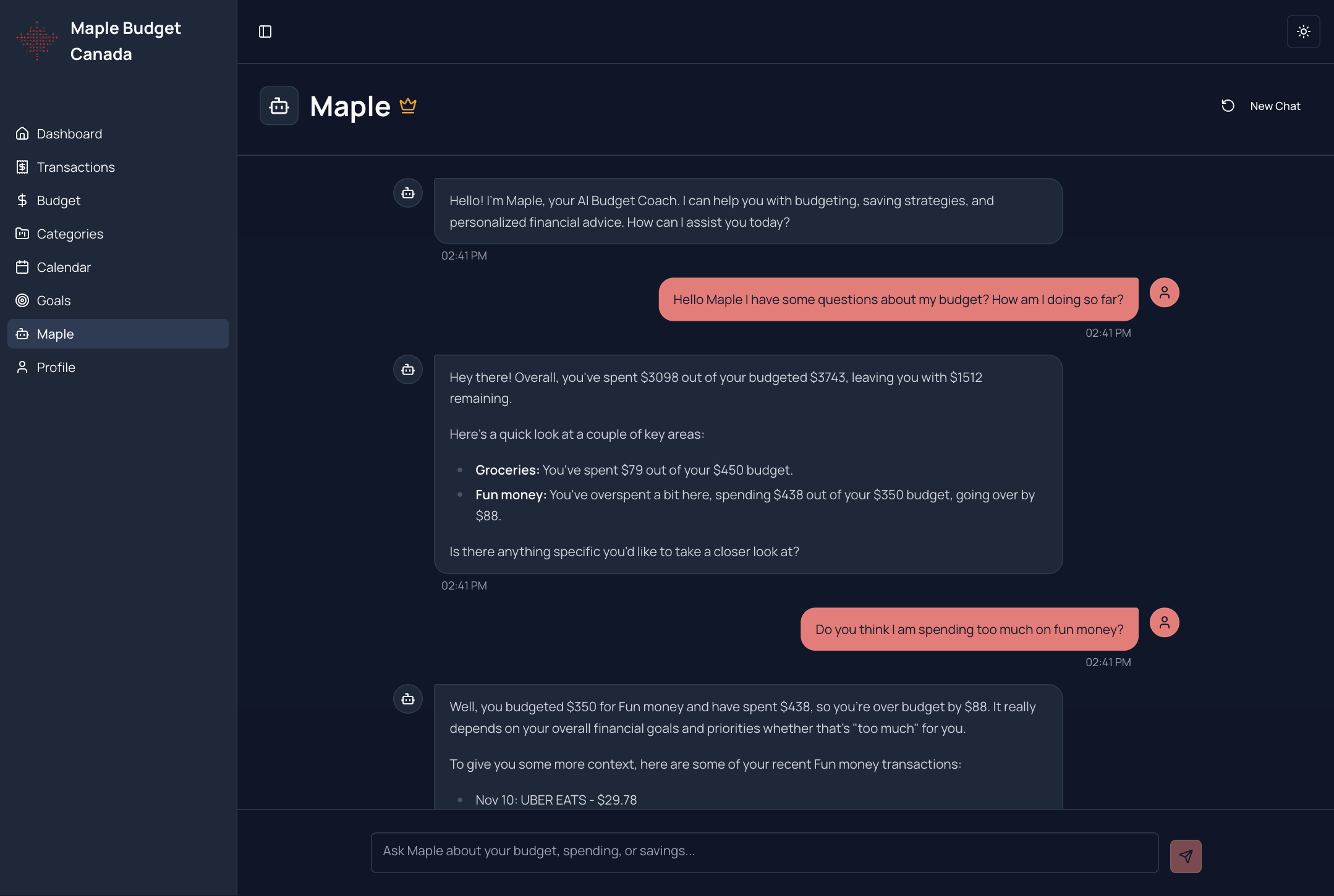1334x896 pixels.
Task: Select the Goals target icon
Action: pos(23,300)
